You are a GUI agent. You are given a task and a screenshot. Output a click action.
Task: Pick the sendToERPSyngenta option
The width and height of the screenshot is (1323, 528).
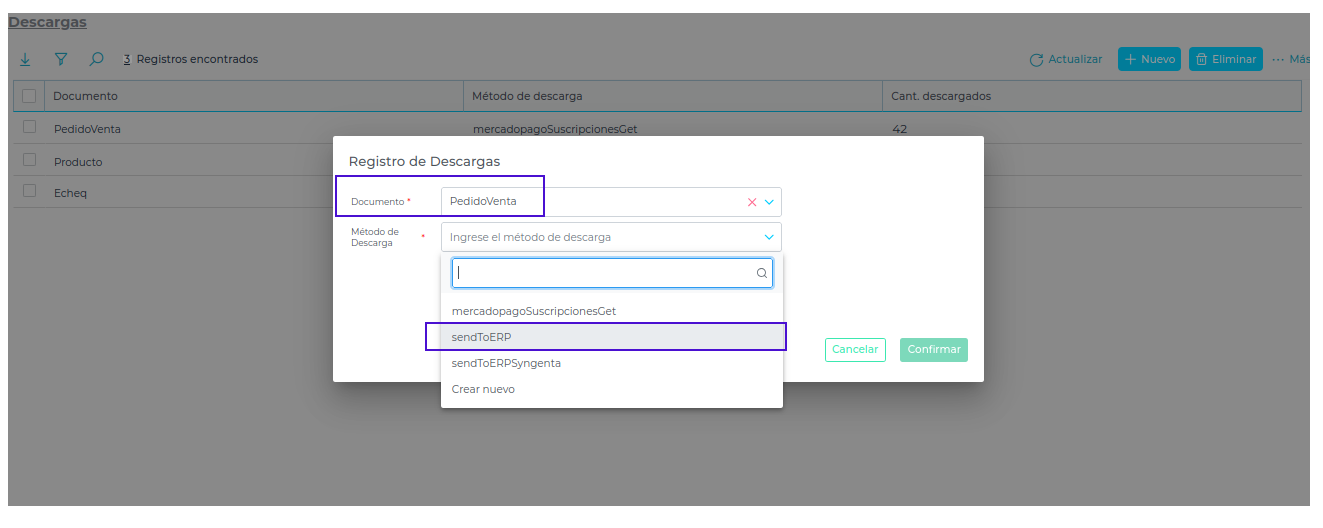[506, 363]
